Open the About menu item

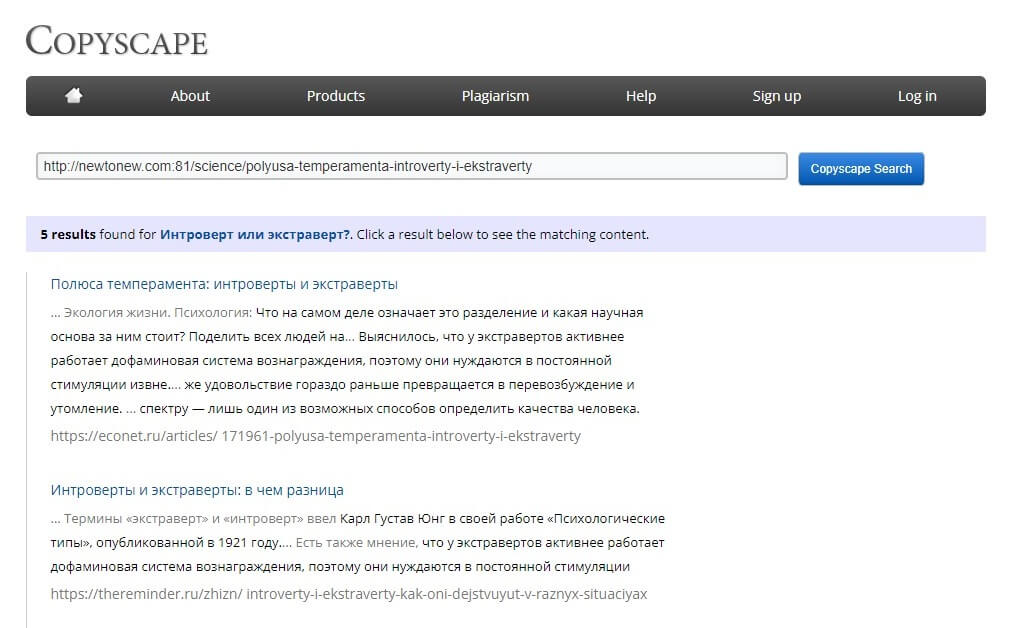pyautogui.click(x=190, y=96)
